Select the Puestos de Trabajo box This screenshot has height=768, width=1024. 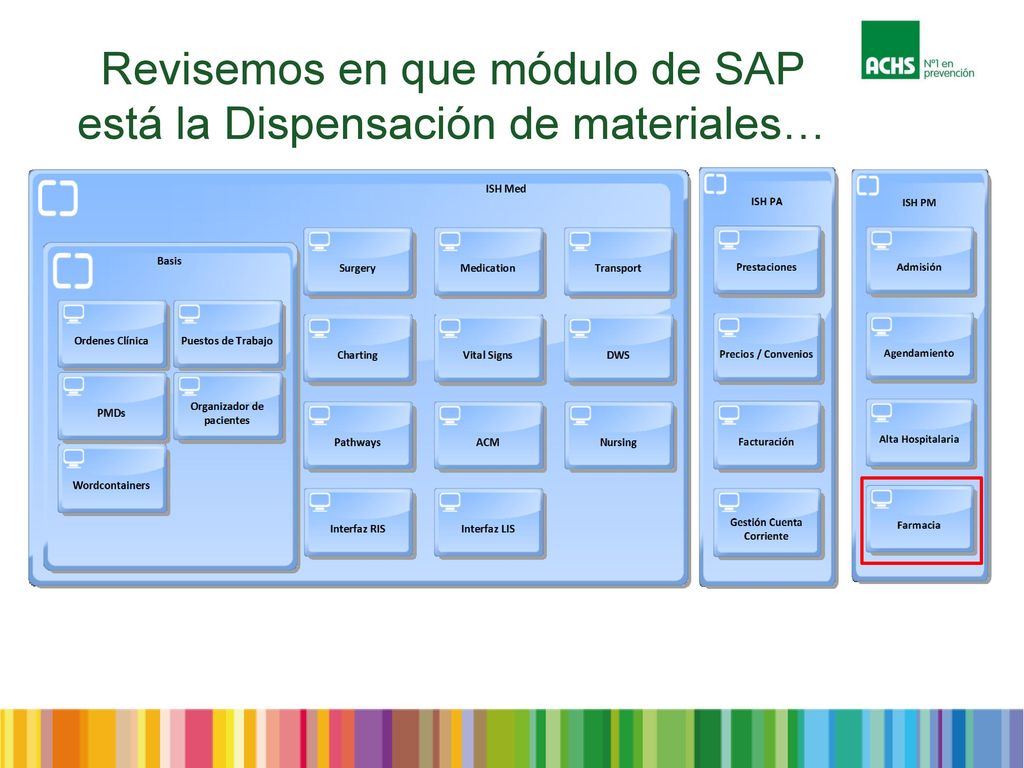tap(228, 334)
